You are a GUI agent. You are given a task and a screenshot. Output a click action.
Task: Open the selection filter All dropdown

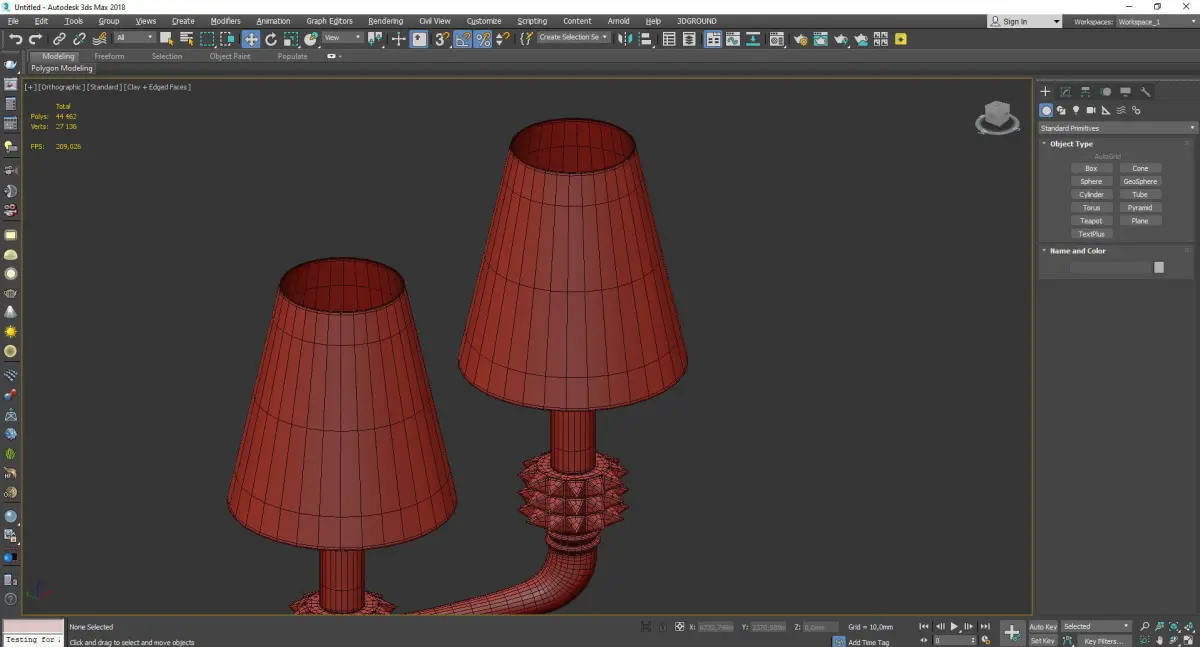(x=134, y=38)
